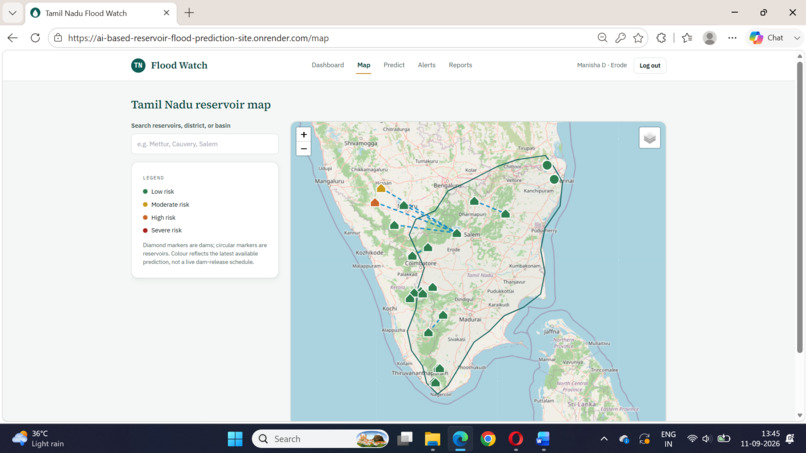
Task: Click the orange high-risk dam marker
Action: pos(375,203)
